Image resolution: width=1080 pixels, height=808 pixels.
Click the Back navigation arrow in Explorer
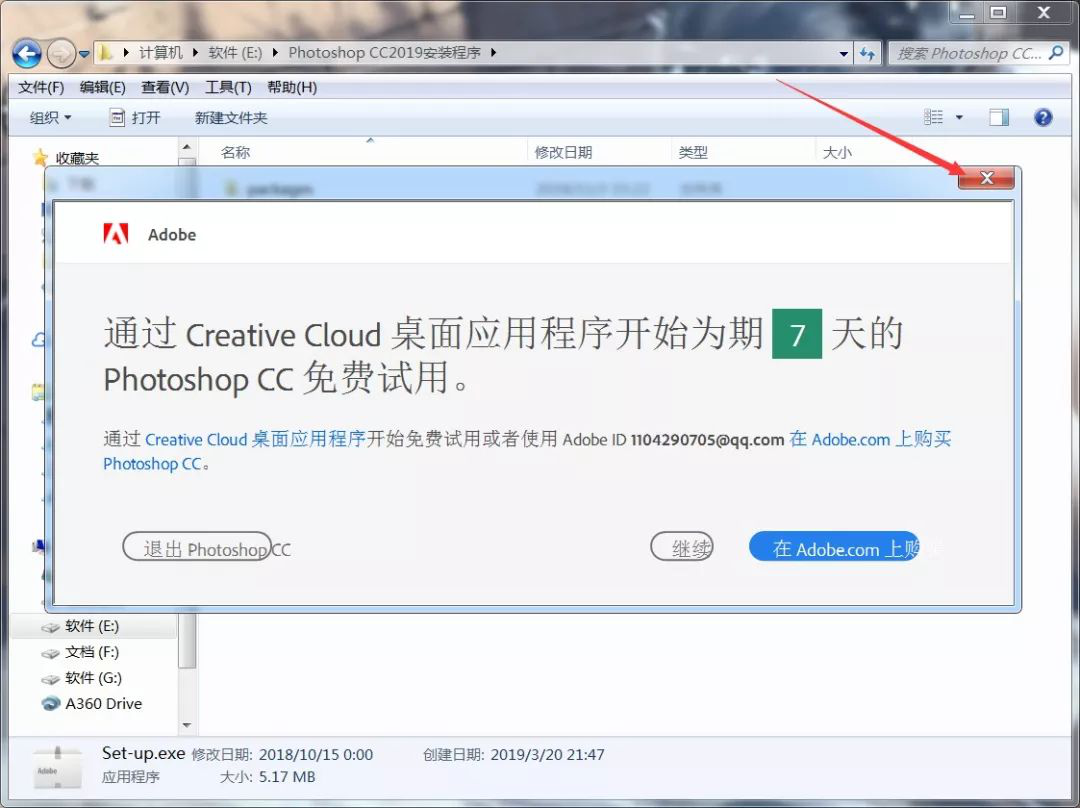click(27, 53)
